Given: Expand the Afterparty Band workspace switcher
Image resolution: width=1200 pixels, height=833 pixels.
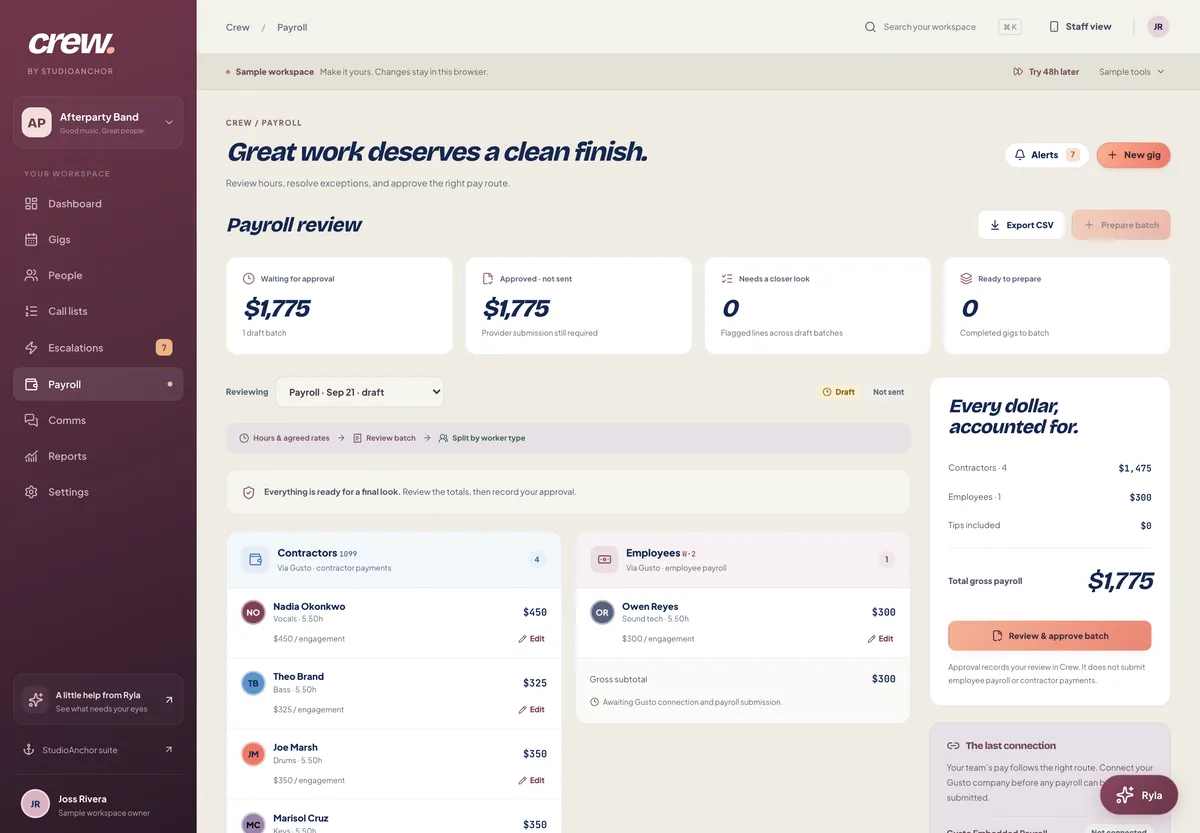Looking at the screenshot, I should click(98, 123).
